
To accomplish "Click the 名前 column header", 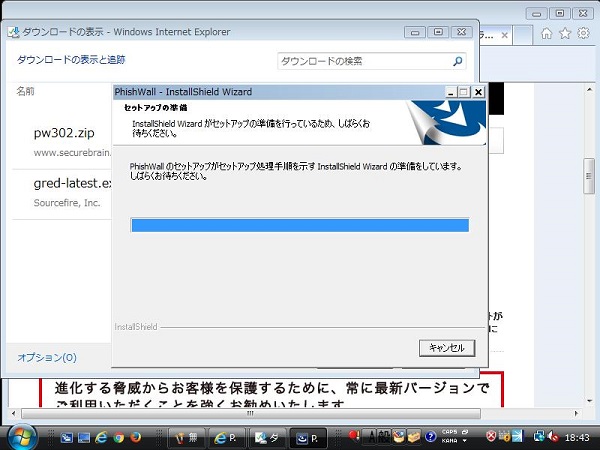I will [25, 91].
